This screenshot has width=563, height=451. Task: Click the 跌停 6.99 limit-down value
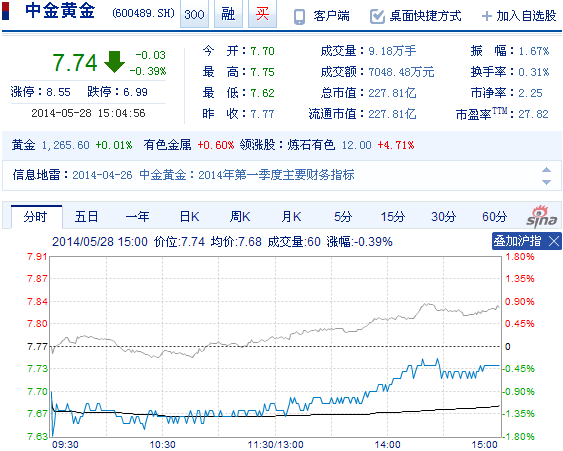click(135, 92)
